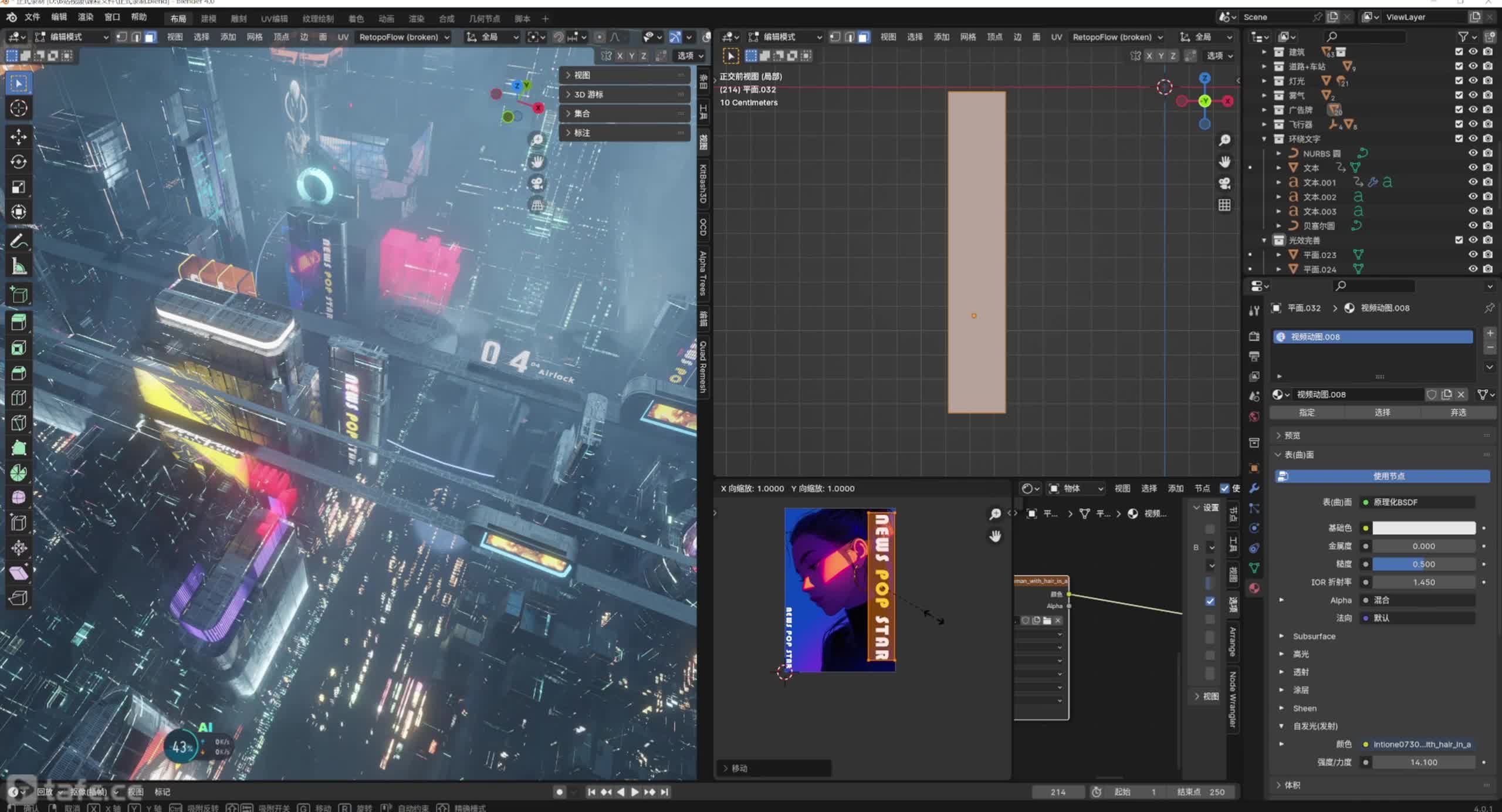
Task: Expand the 集合 sidebar panel
Action: tap(624, 113)
